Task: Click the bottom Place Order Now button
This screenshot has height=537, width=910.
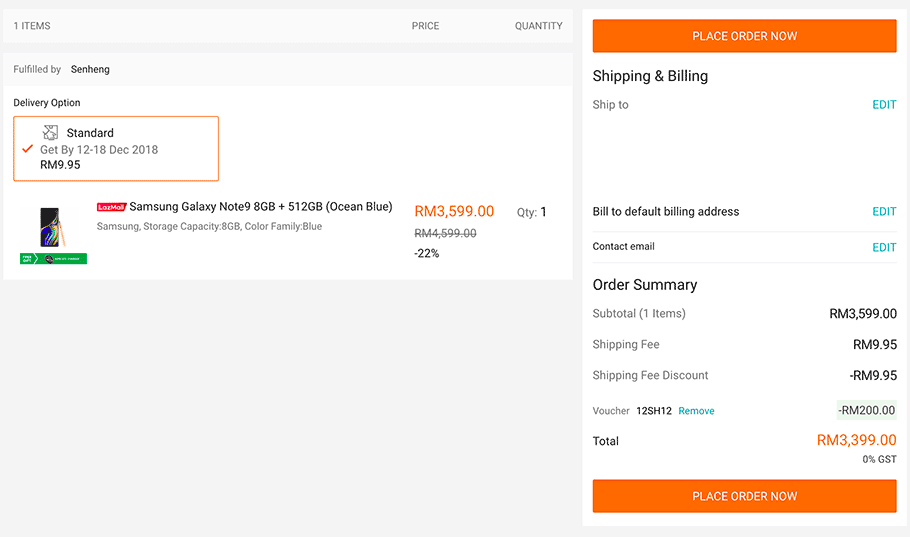Action: coord(744,496)
